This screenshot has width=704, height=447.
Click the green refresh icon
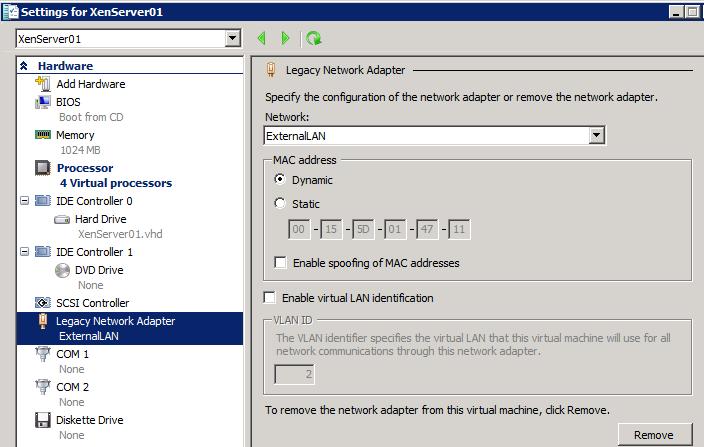pos(313,39)
